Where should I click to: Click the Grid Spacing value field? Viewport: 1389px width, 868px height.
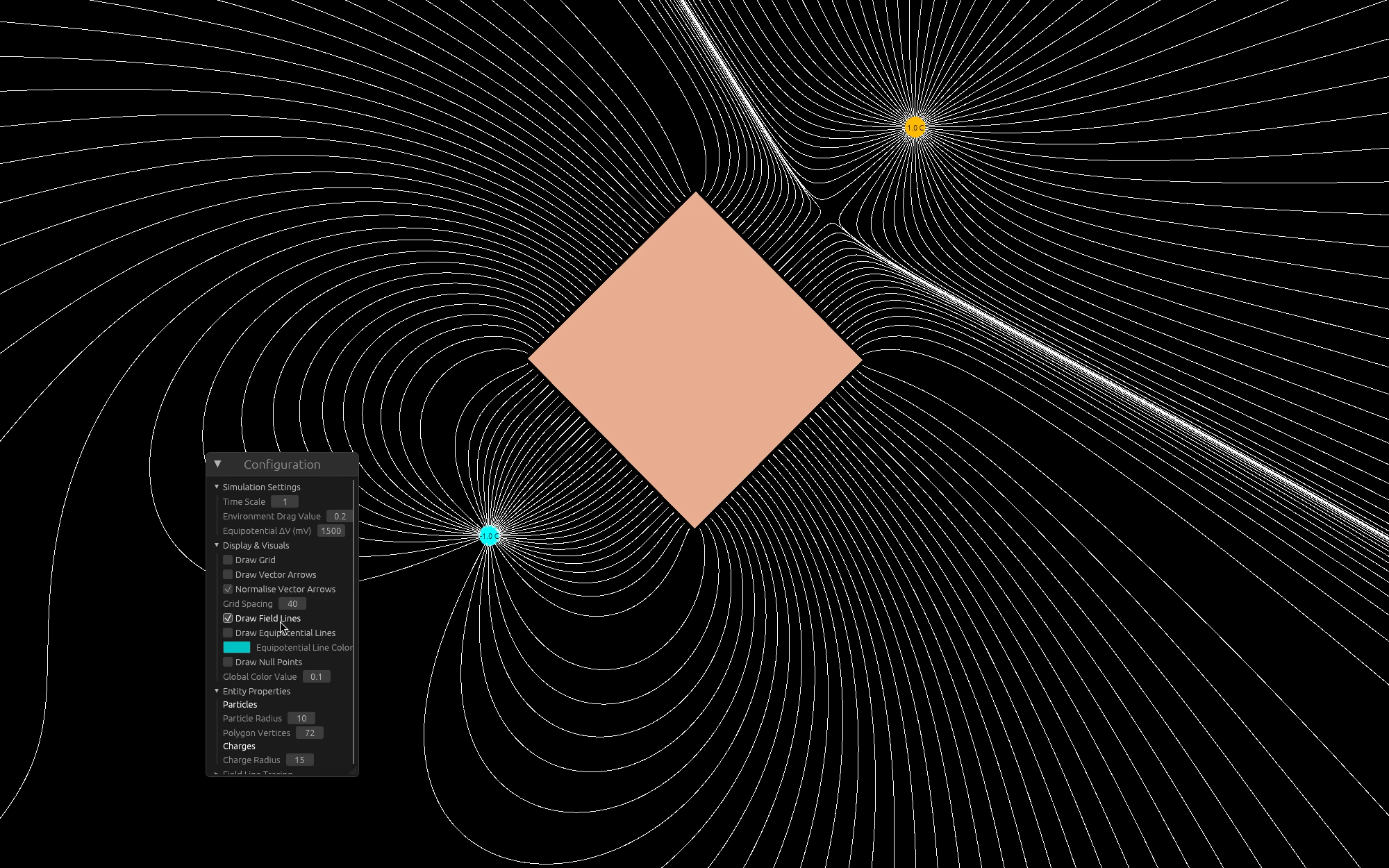292,603
